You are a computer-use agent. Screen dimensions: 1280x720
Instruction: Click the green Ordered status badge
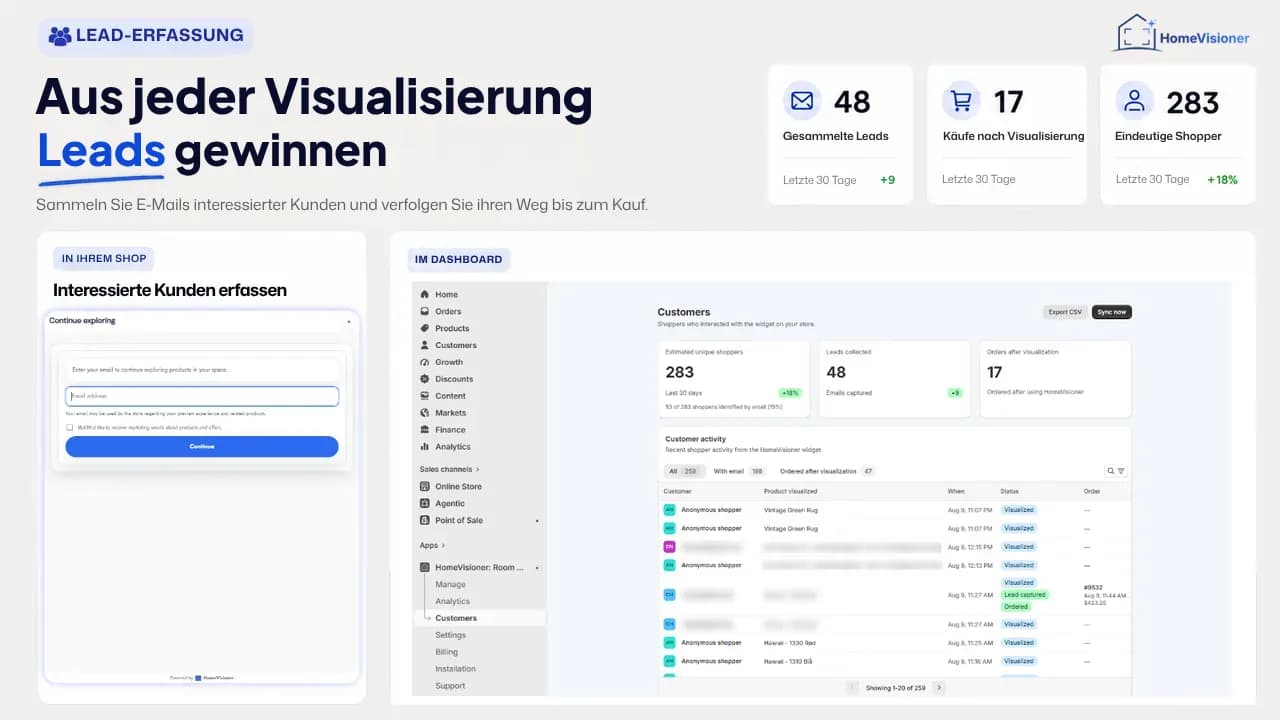point(1016,607)
